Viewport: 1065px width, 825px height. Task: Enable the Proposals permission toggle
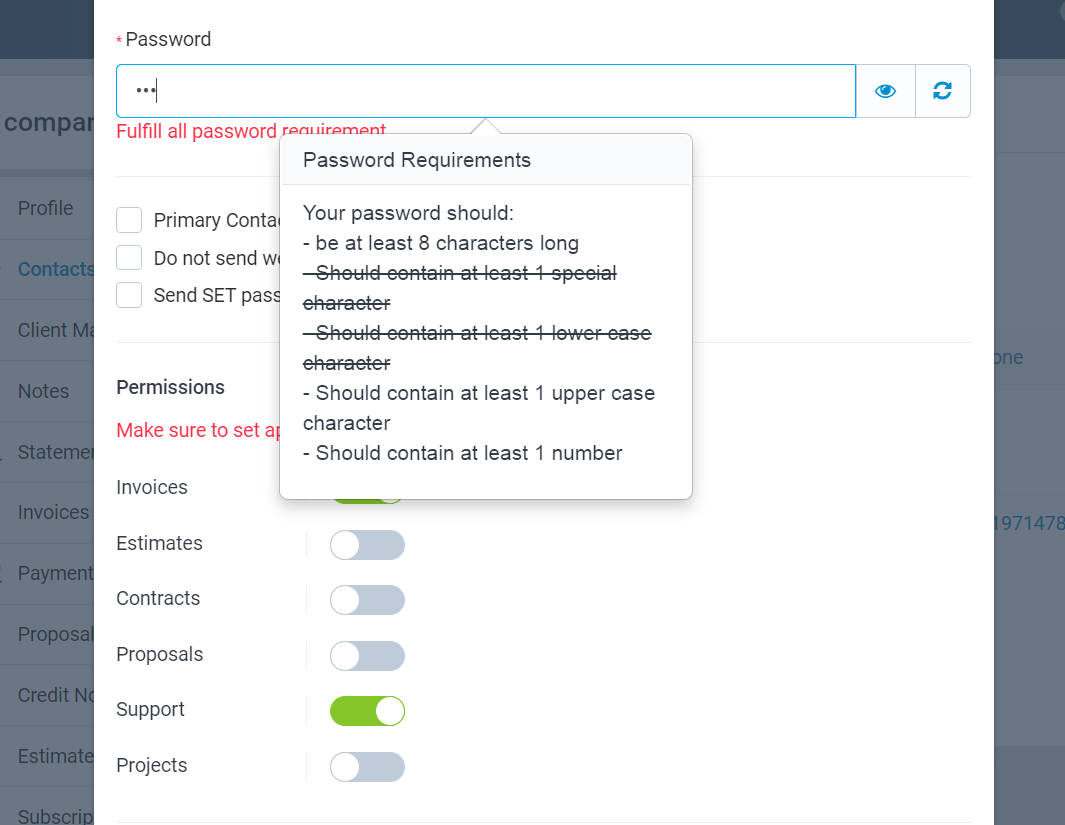[367, 655]
